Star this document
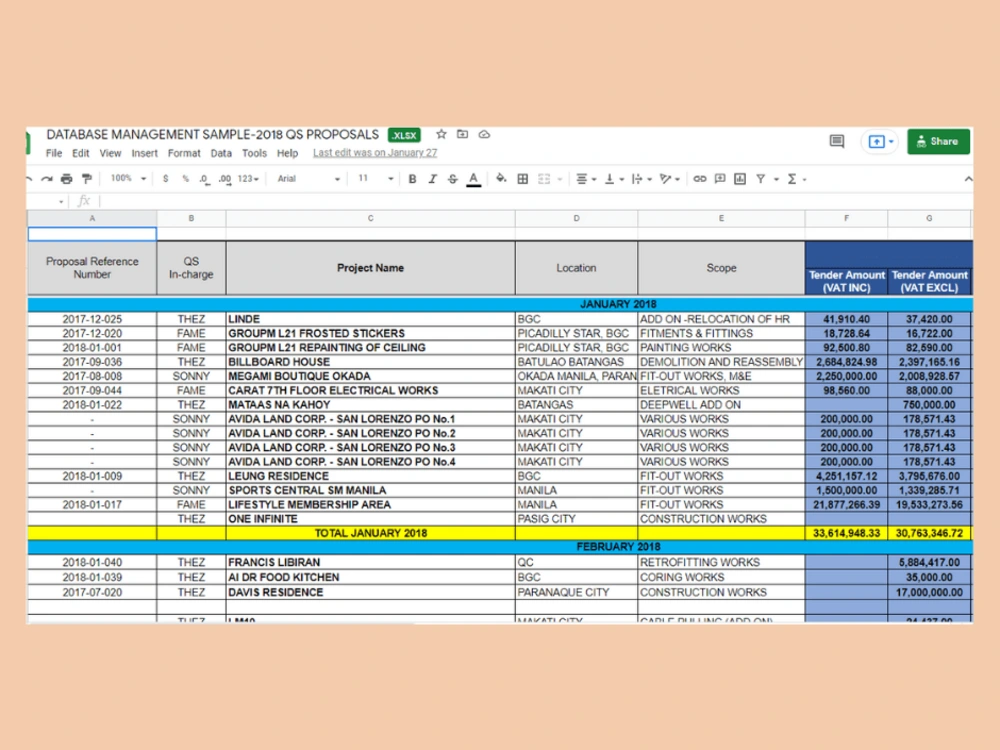Screen dimensions: 1000x750 (441, 135)
